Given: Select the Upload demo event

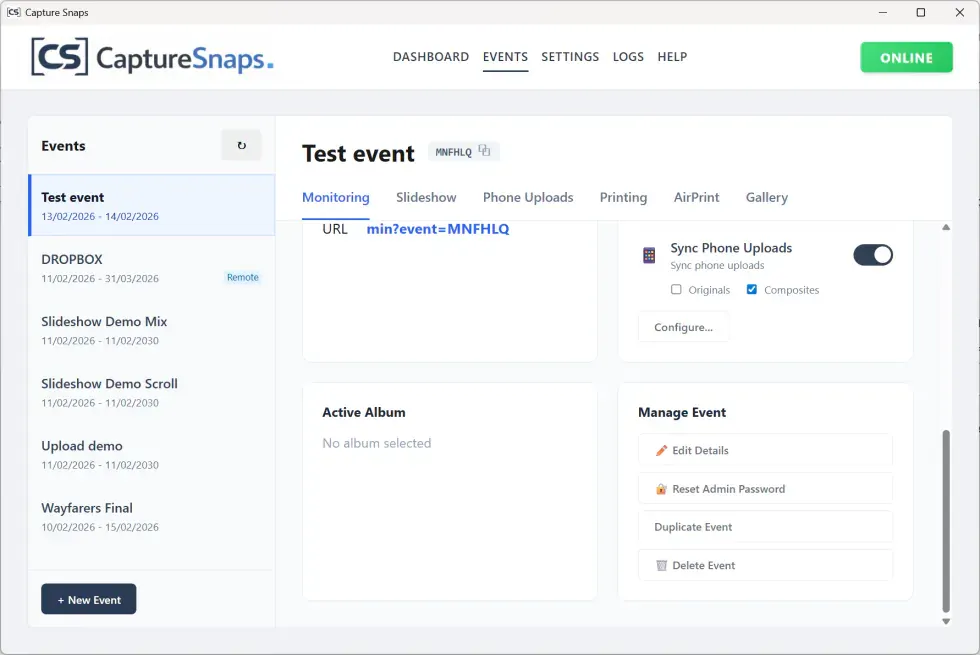Looking at the screenshot, I should 151,454.
